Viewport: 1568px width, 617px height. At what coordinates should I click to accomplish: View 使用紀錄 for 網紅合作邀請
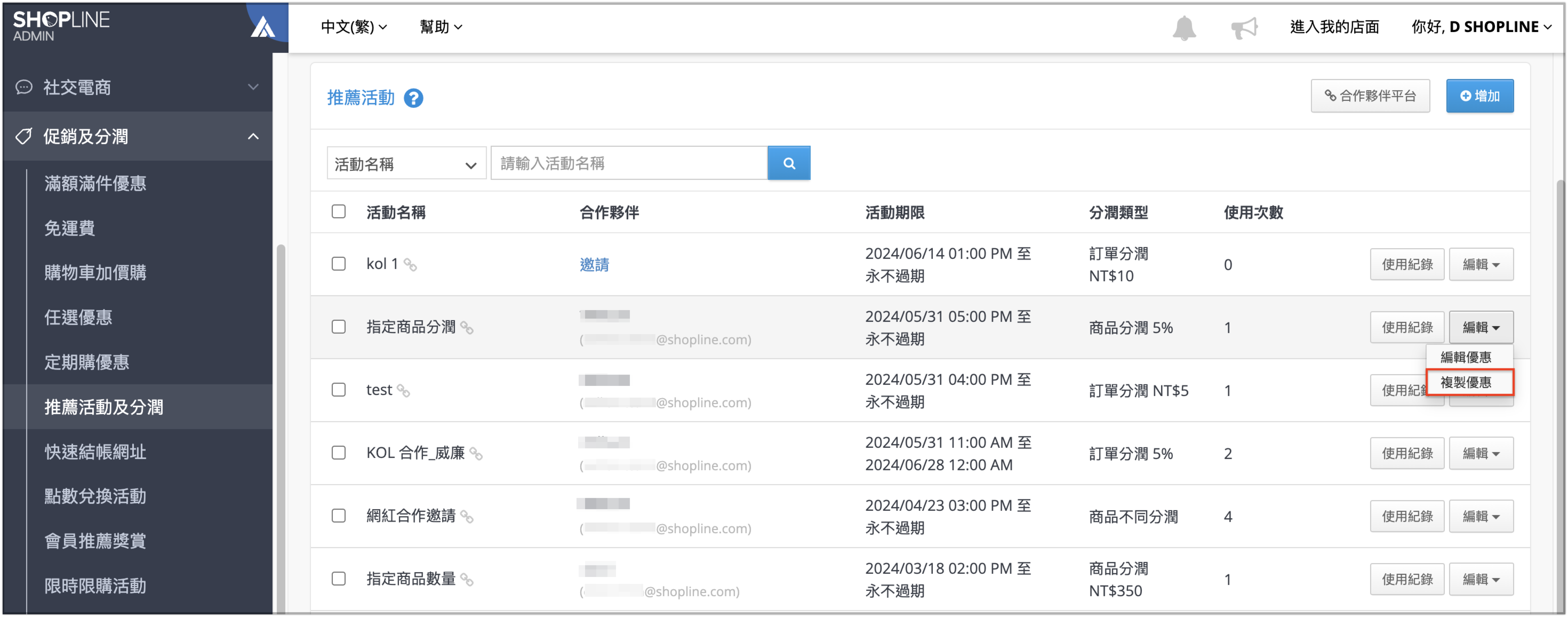click(x=1407, y=516)
